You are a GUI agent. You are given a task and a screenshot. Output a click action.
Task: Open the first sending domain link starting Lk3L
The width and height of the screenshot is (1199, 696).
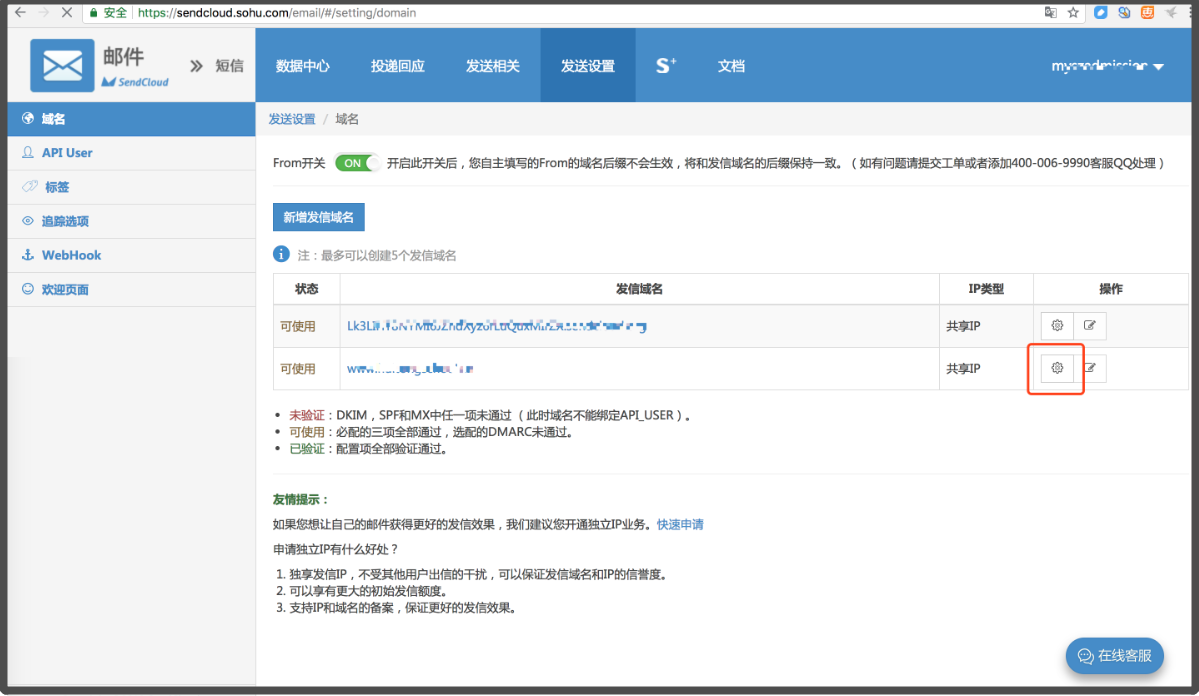497,326
